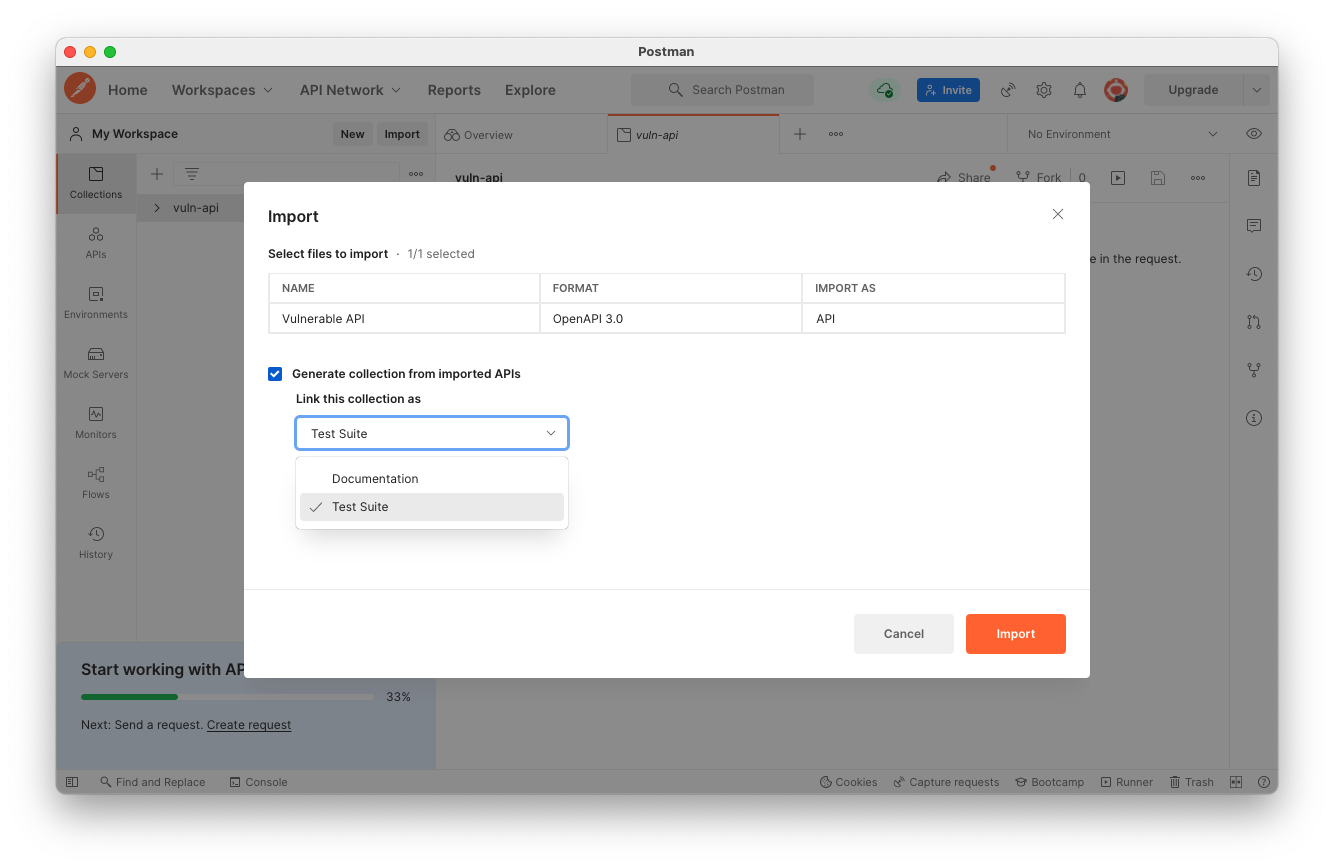
Task: Switch to the Overview tab
Action: (479, 135)
